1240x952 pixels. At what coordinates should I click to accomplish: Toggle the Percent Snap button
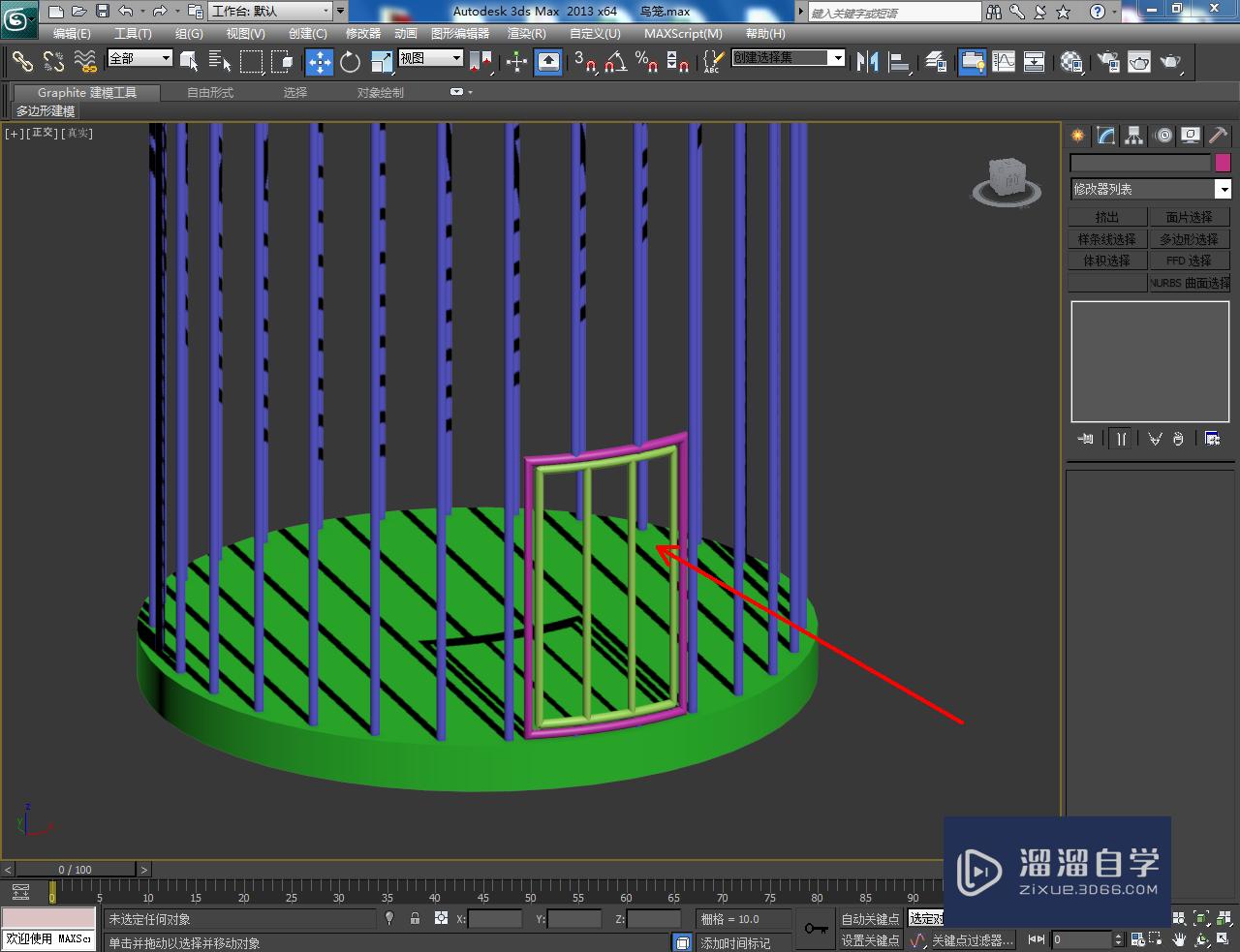point(646,62)
